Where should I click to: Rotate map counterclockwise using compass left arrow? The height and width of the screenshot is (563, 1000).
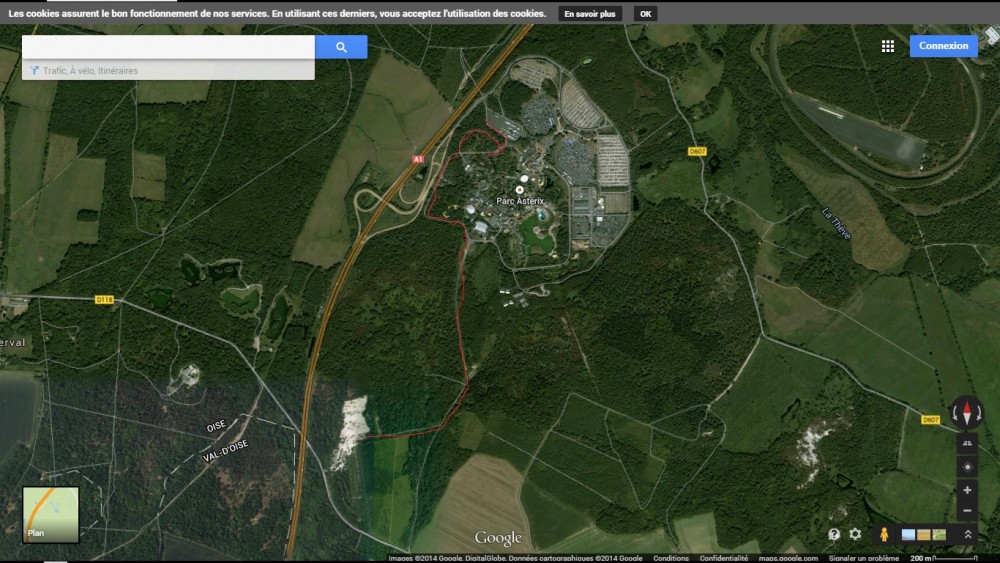pyautogui.click(x=955, y=413)
